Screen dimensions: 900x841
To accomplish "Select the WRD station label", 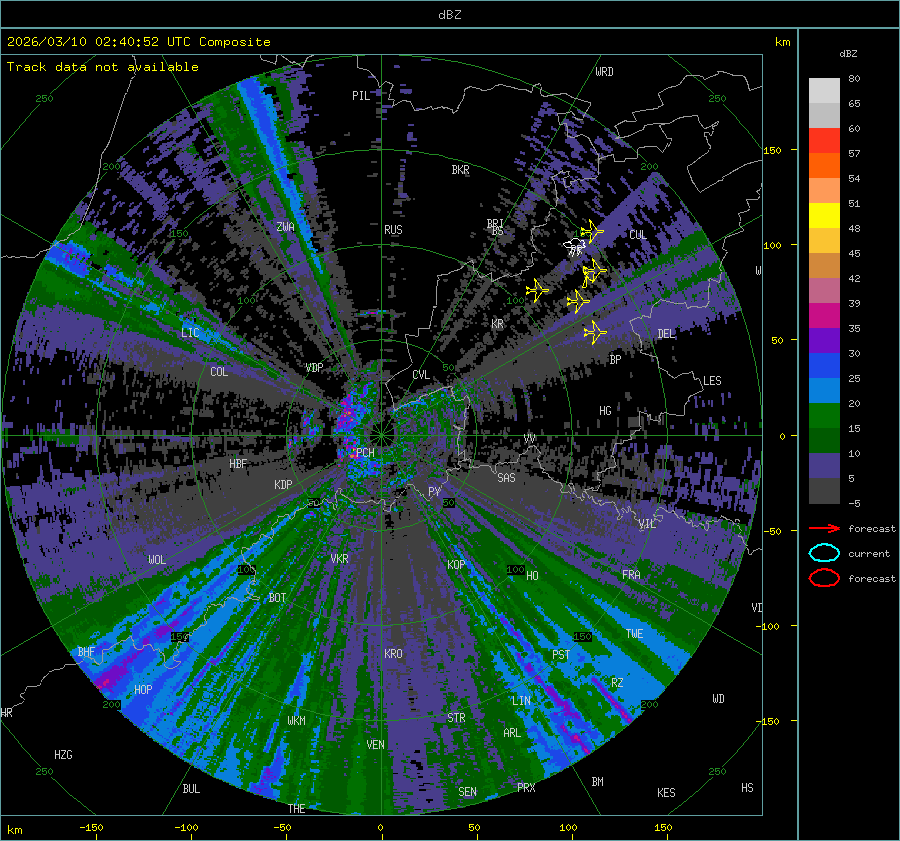I will [604, 72].
